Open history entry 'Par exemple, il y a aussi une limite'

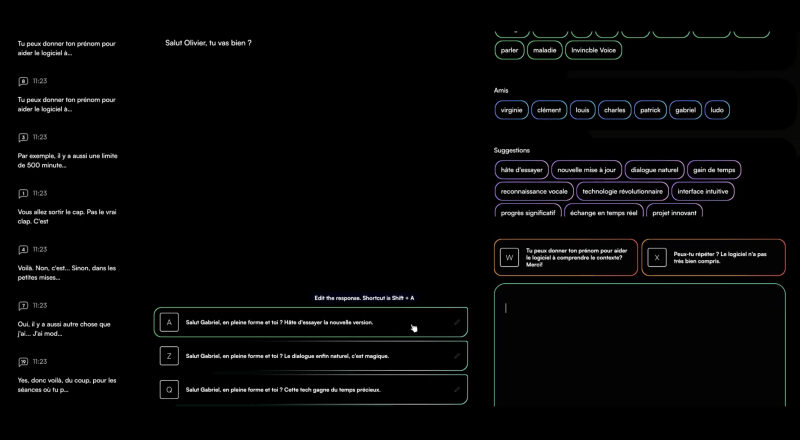click(x=67, y=160)
